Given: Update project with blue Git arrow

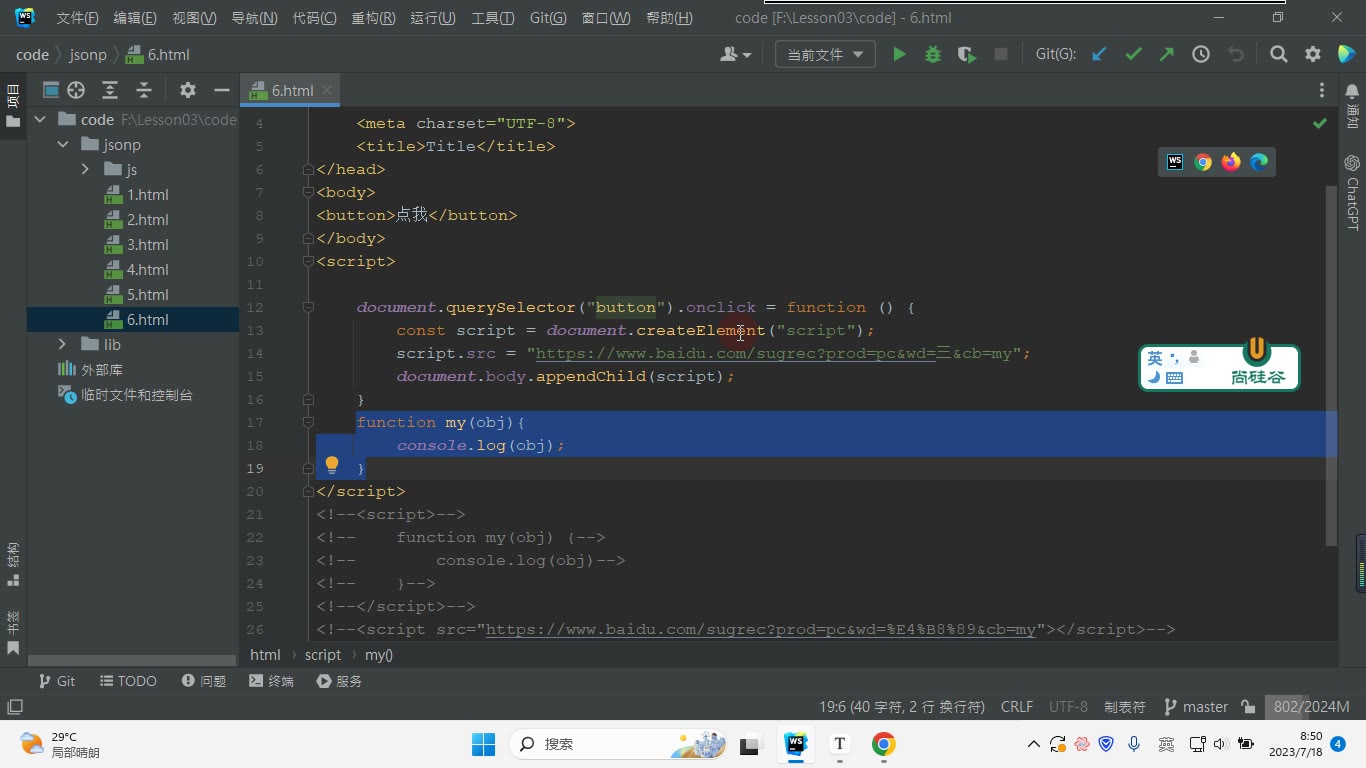Looking at the screenshot, I should pyautogui.click(x=1099, y=55).
